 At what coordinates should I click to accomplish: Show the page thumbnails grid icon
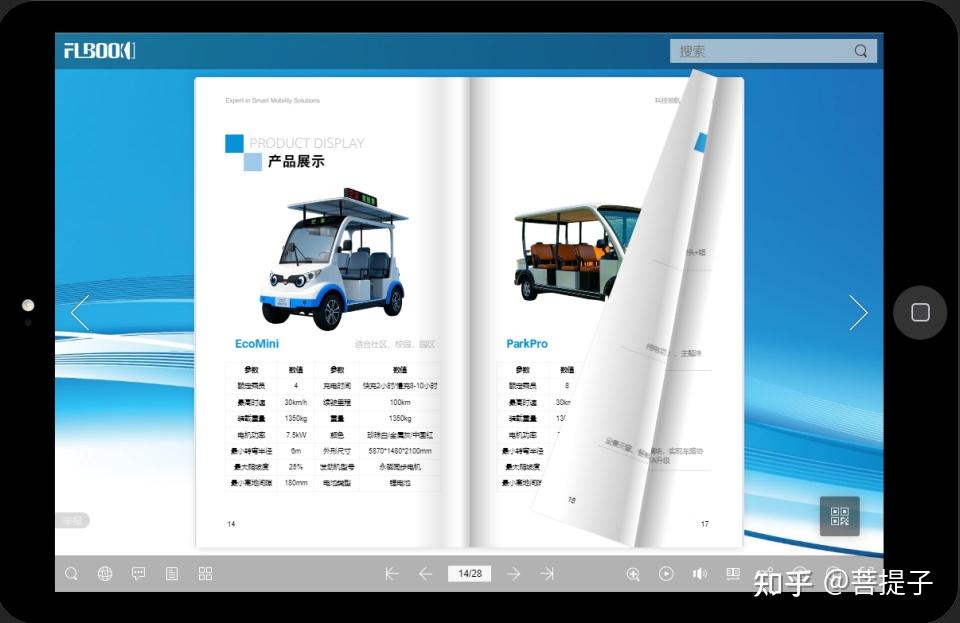[206, 574]
